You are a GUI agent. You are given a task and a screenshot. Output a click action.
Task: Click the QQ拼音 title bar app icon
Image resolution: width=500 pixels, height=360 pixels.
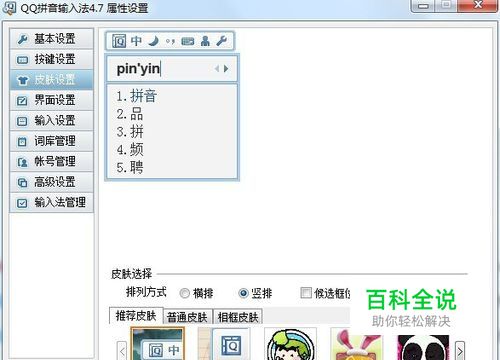[x=9, y=7]
